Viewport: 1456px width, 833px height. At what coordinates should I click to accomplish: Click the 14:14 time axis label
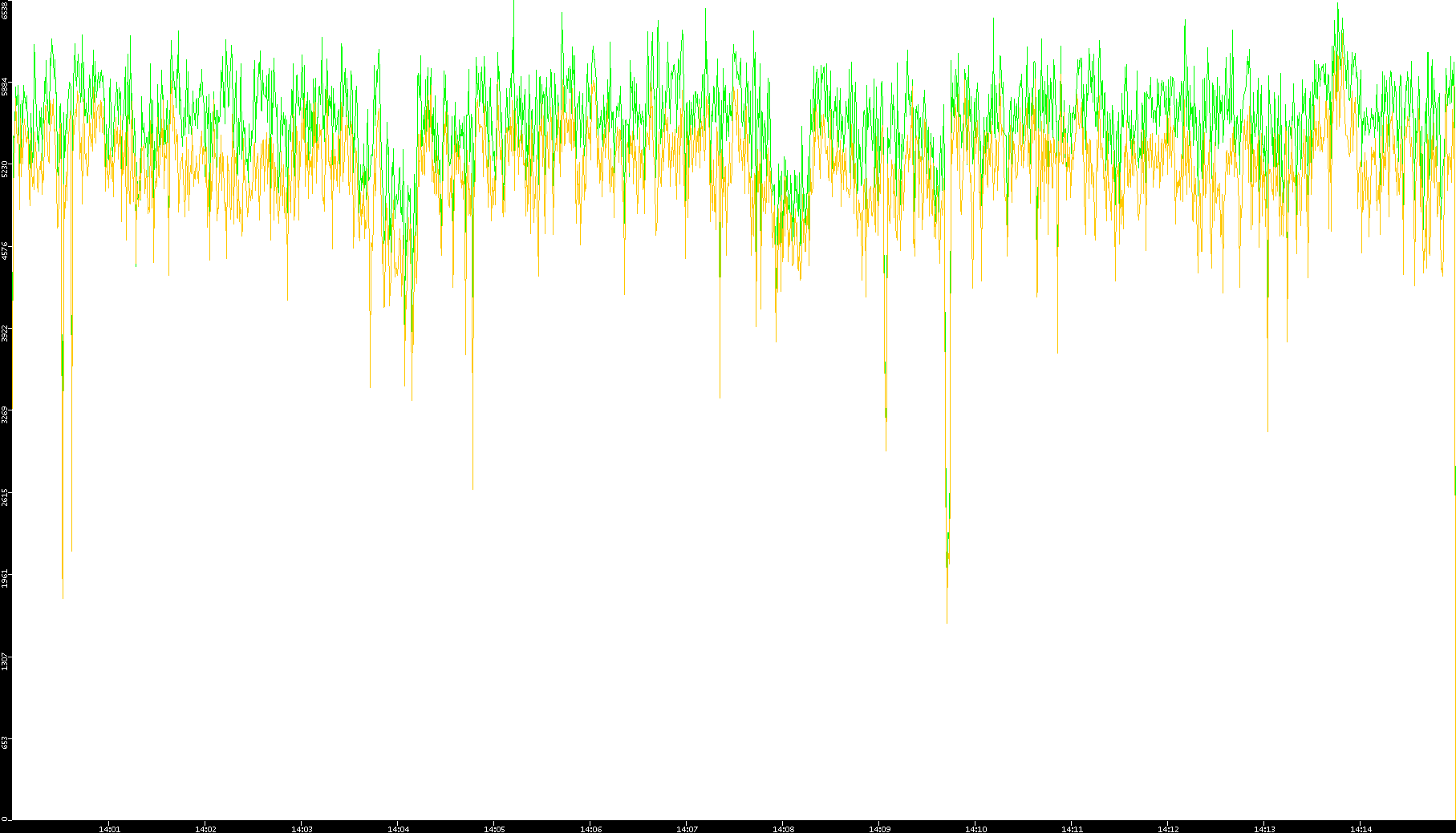click(x=1361, y=829)
